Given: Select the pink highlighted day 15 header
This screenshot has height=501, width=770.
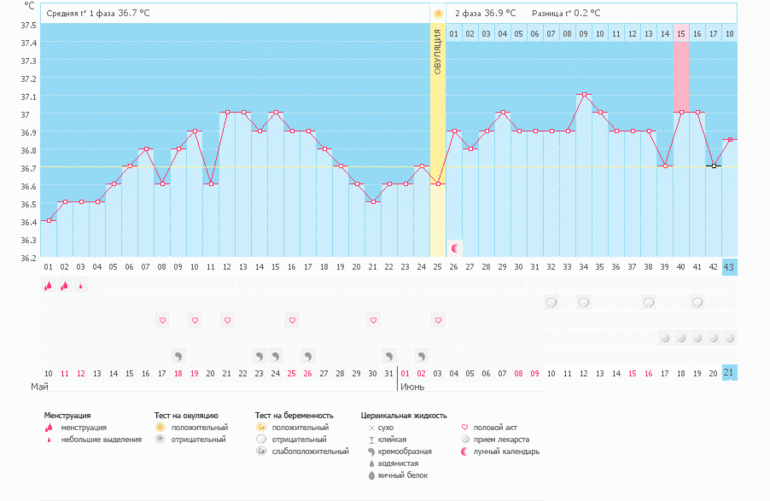Looking at the screenshot, I should pos(681,34).
